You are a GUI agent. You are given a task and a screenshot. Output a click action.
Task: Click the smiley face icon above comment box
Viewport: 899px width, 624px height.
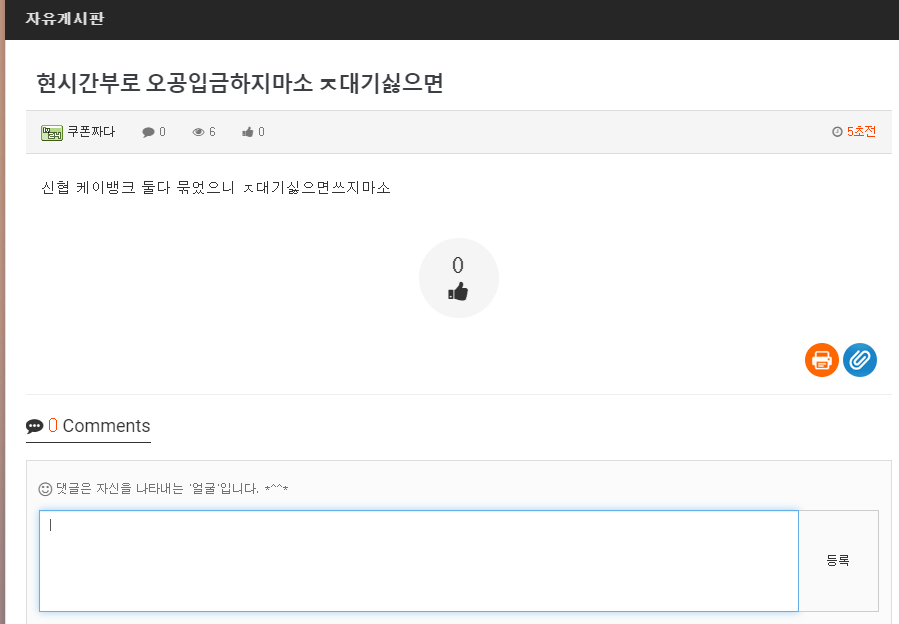pos(45,489)
